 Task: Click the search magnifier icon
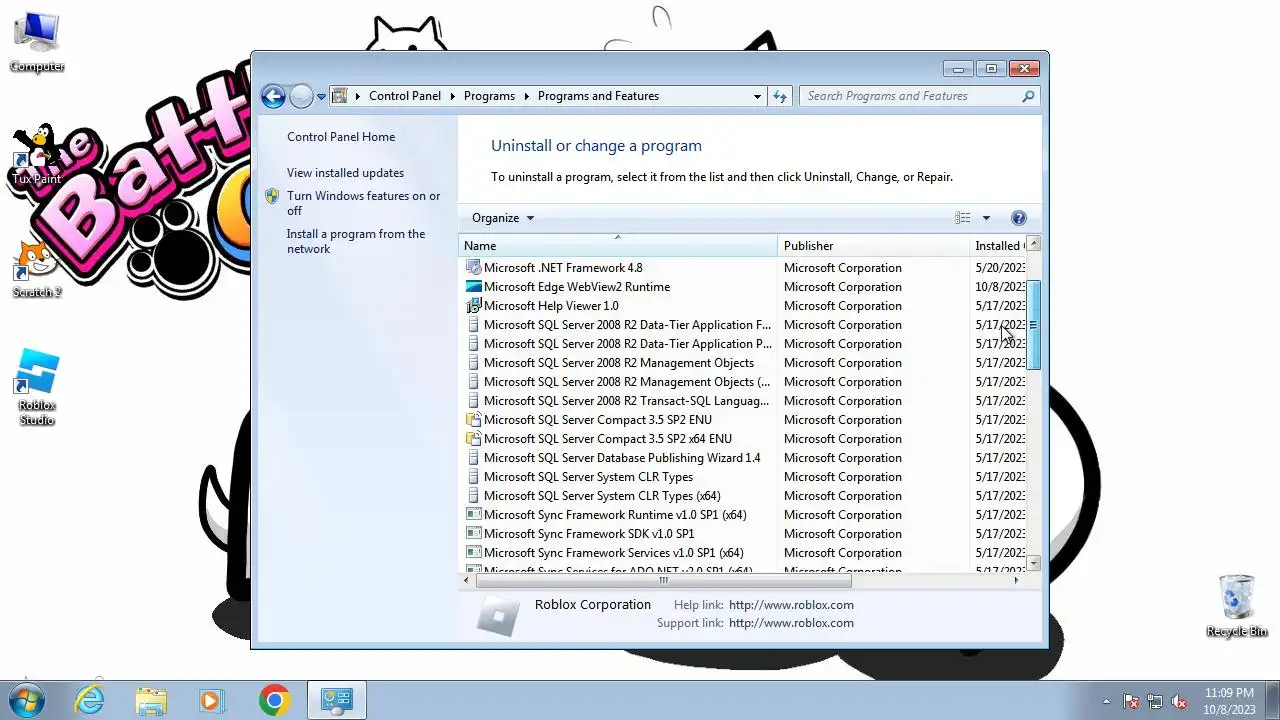pyautogui.click(x=1028, y=96)
